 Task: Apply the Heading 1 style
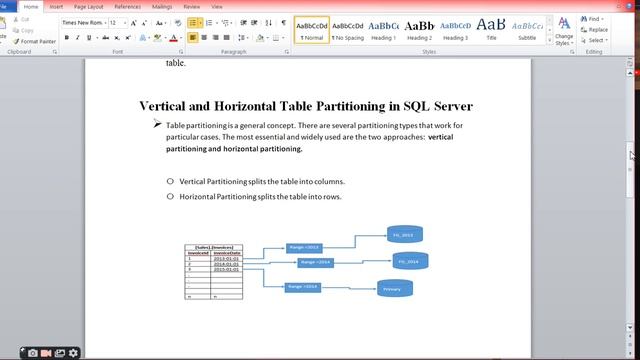click(x=384, y=30)
